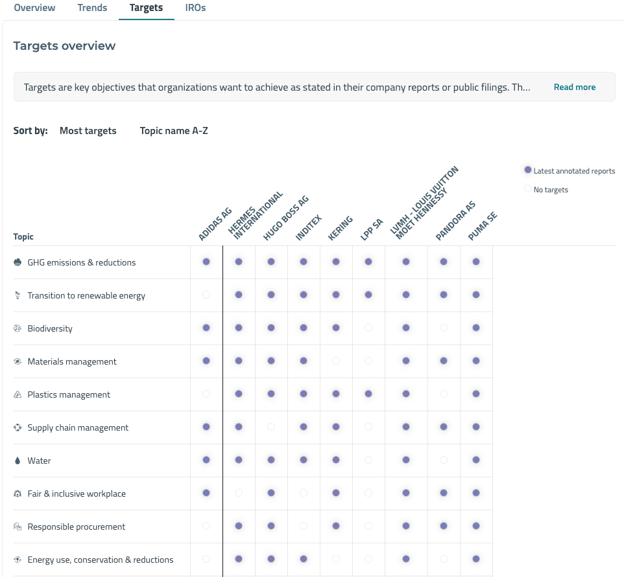This screenshot has height=577, width=624.
Task: Select the LPP SA column header
Action: (x=371, y=230)
